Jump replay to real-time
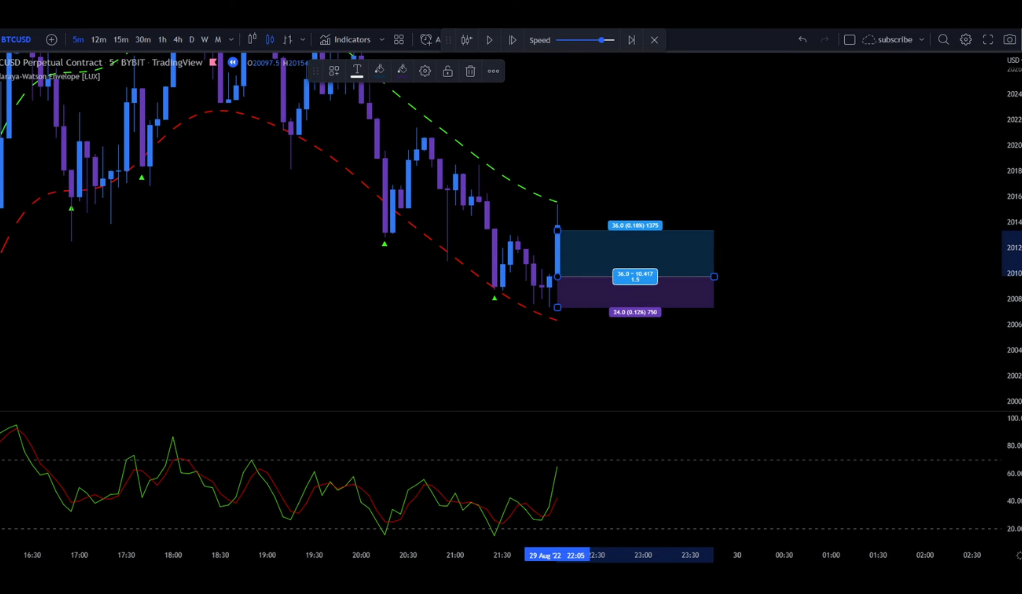Screen dimensions: 1022x594 (x=631, y=40)
